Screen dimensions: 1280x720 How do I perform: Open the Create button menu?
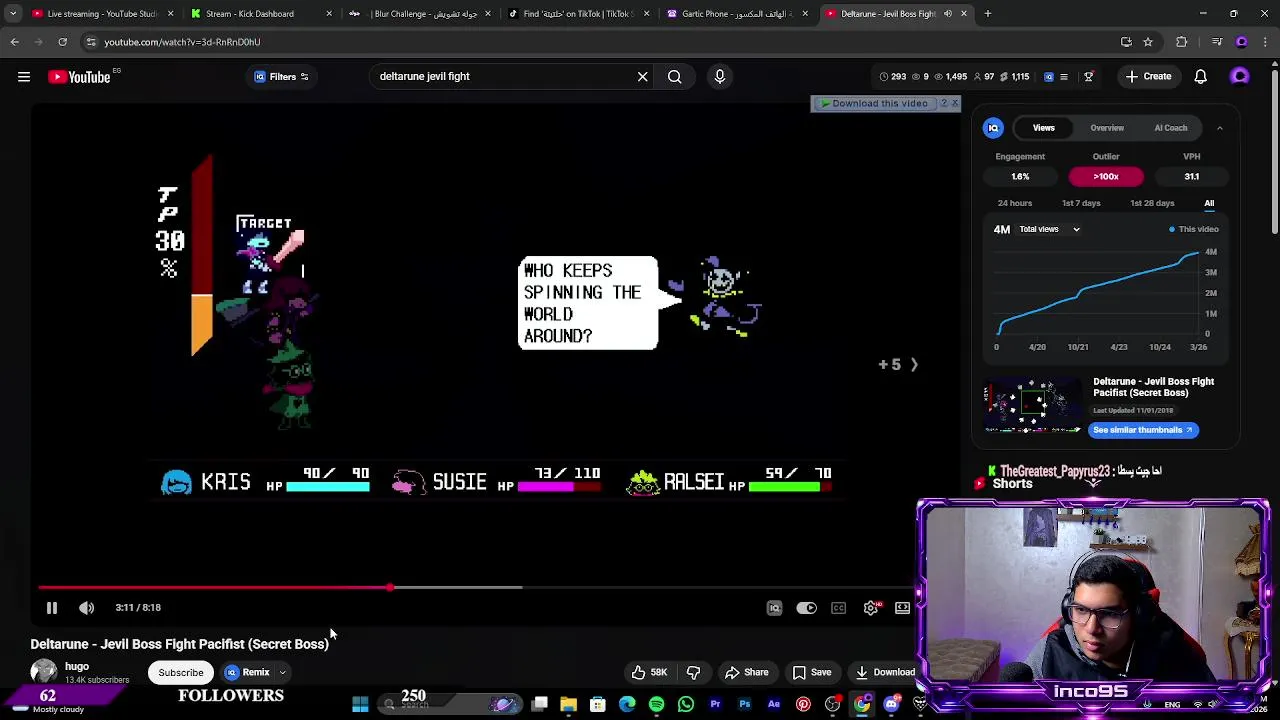tap(1148, 76)
